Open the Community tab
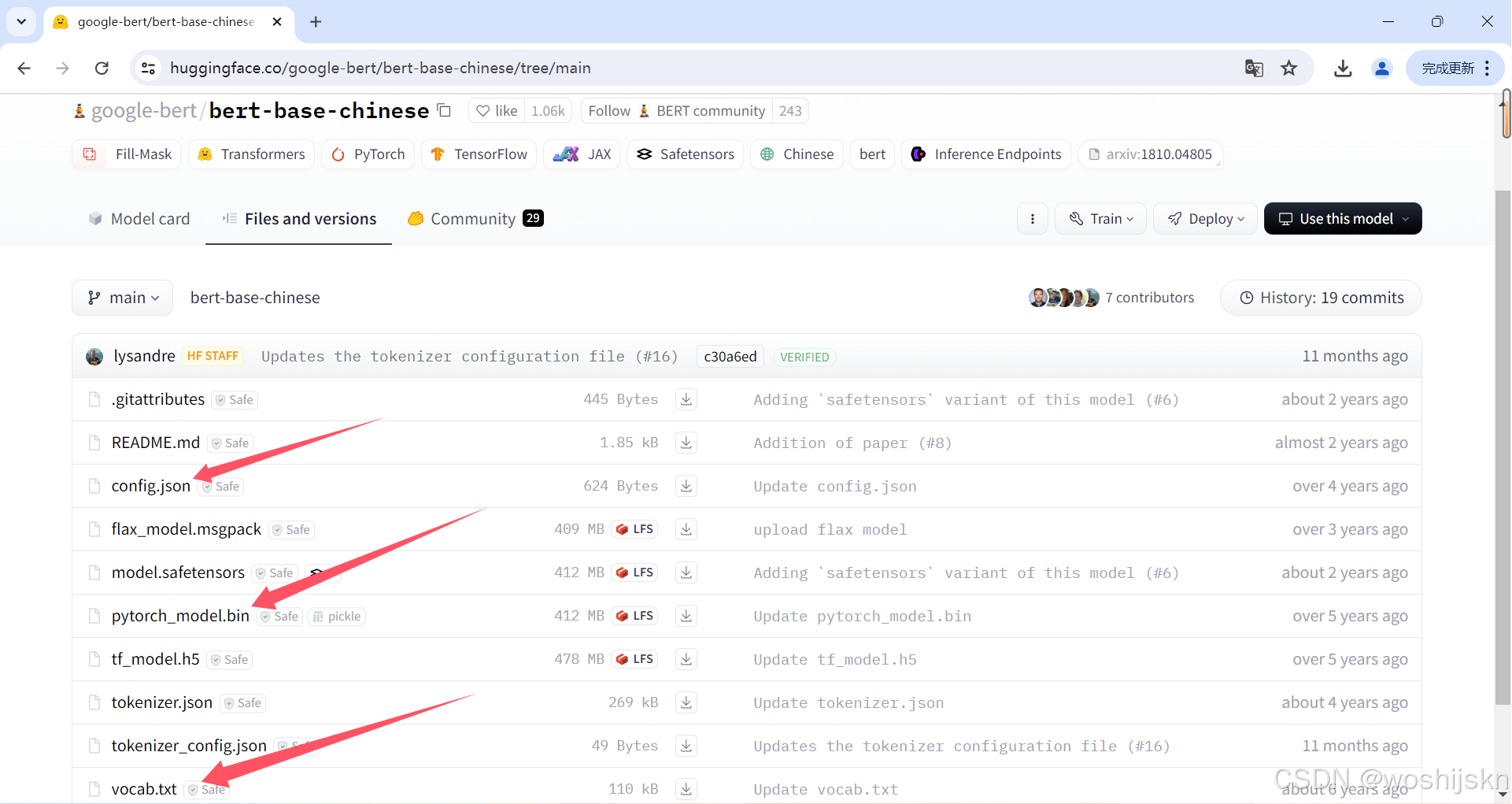The image size is (1512, 804). [475, 219]
